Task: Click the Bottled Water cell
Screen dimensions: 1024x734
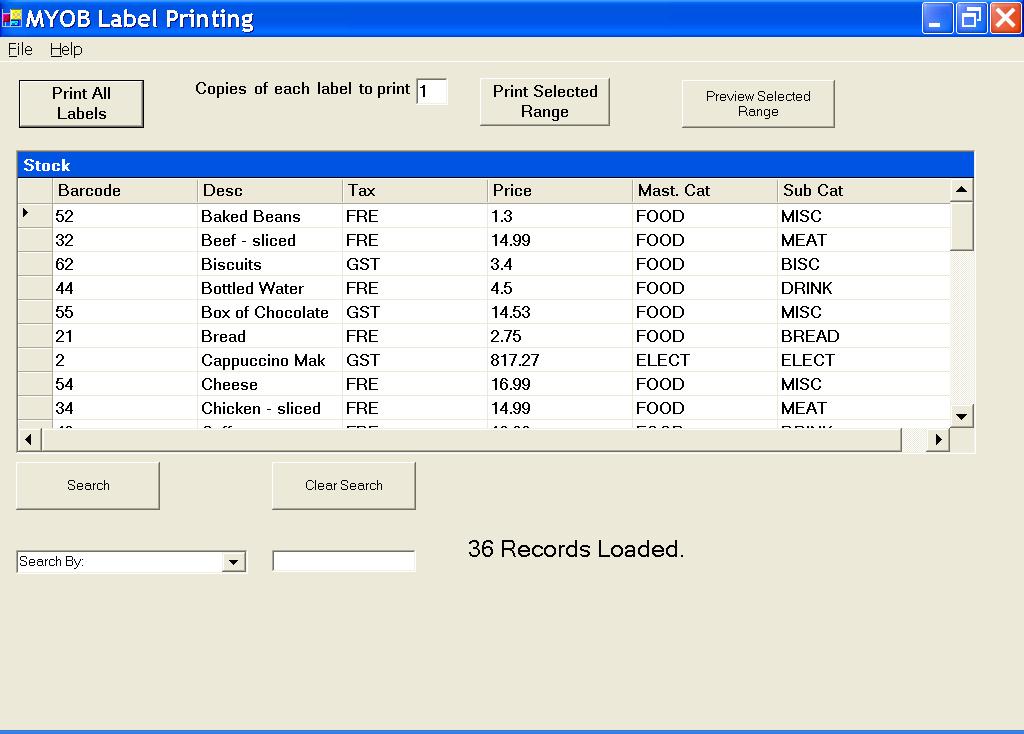Action: point(270,289)
